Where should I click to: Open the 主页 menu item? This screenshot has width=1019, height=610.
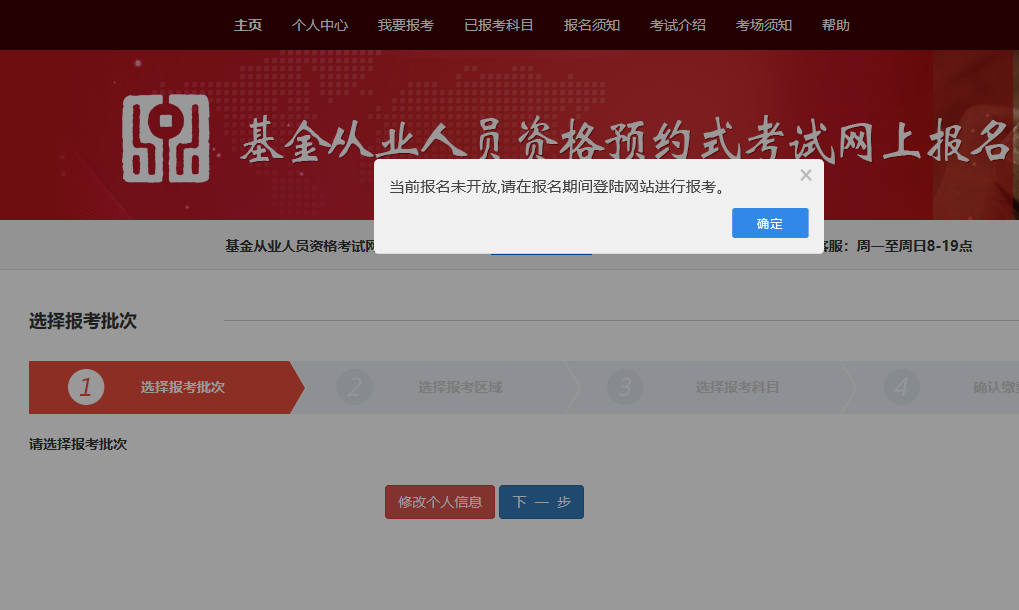pos(247,25)
